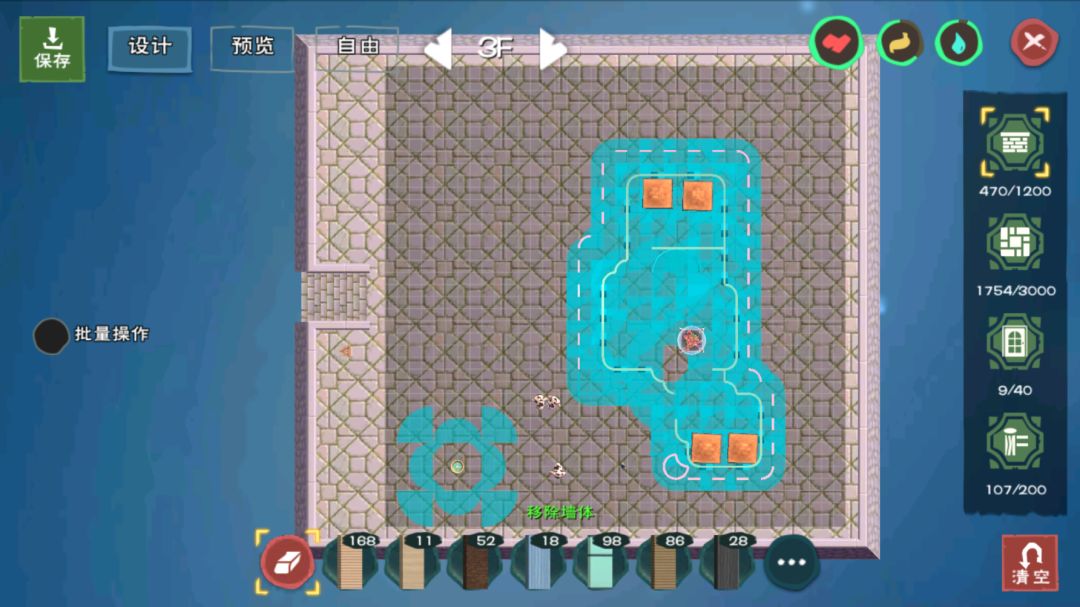Switch to the 设计 design tab
Screen dimensions: 1080x607
[x=149, y=48]
